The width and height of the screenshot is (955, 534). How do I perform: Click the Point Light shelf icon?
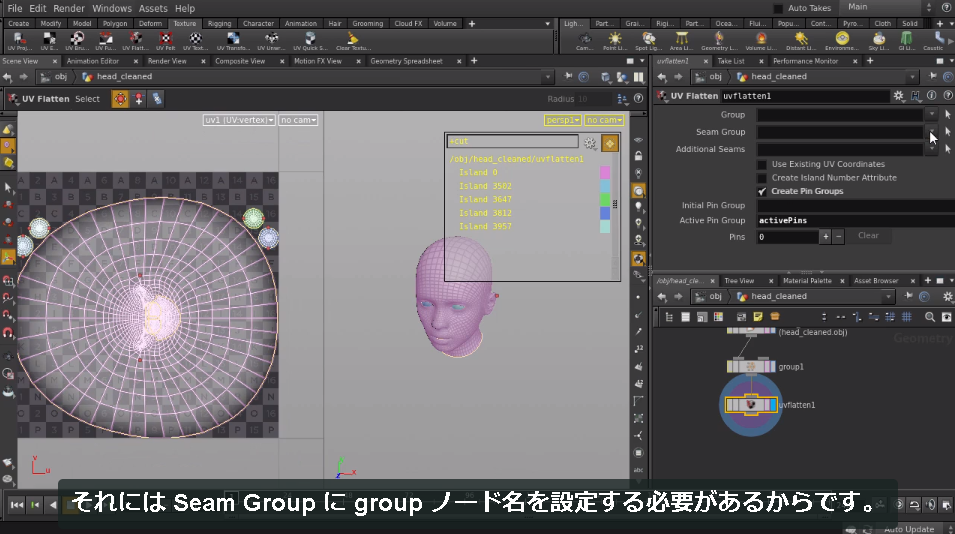point(615,41)
